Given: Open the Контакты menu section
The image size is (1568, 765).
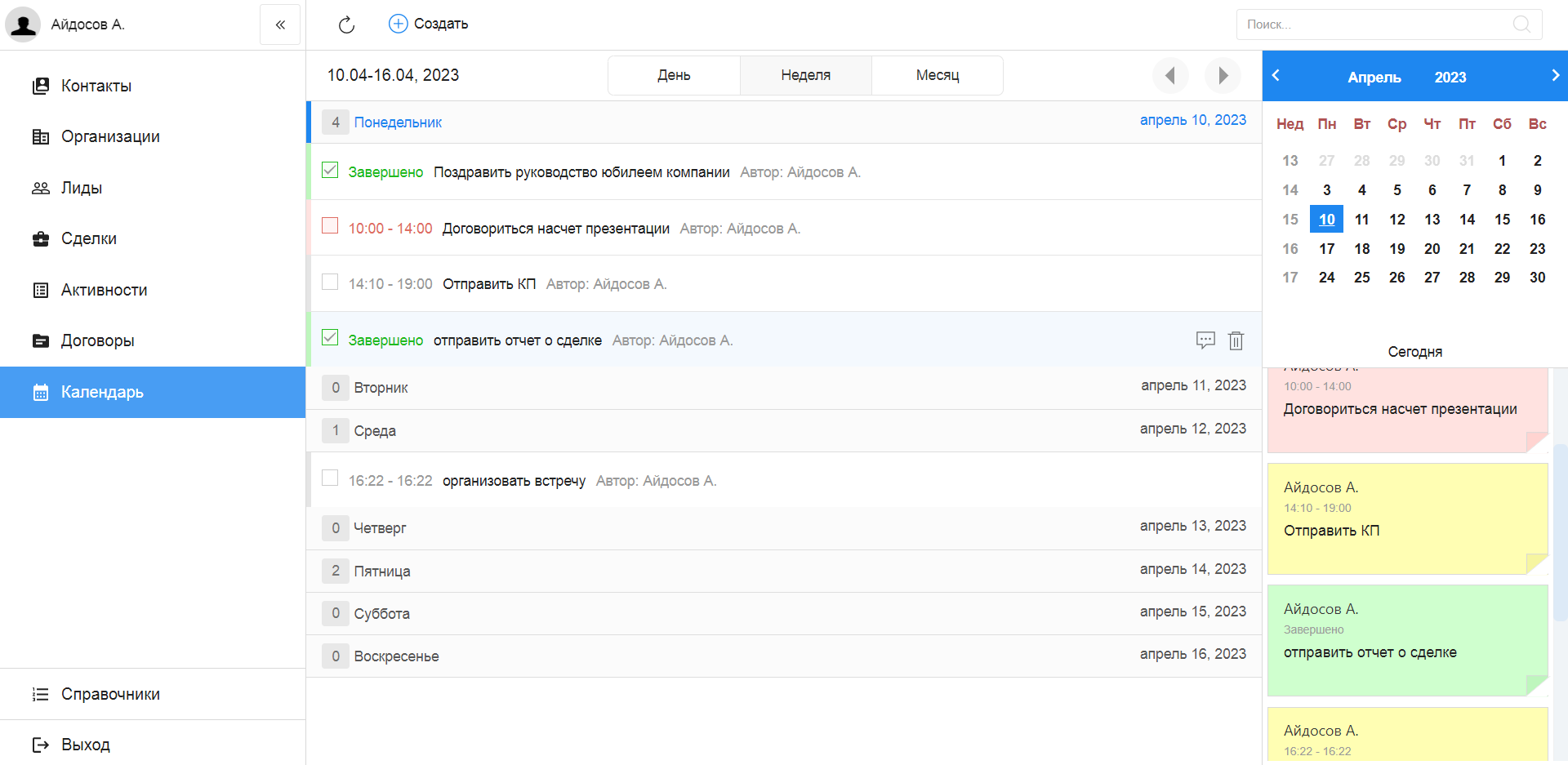Looking at the screenshot, I should click(153, 86).
